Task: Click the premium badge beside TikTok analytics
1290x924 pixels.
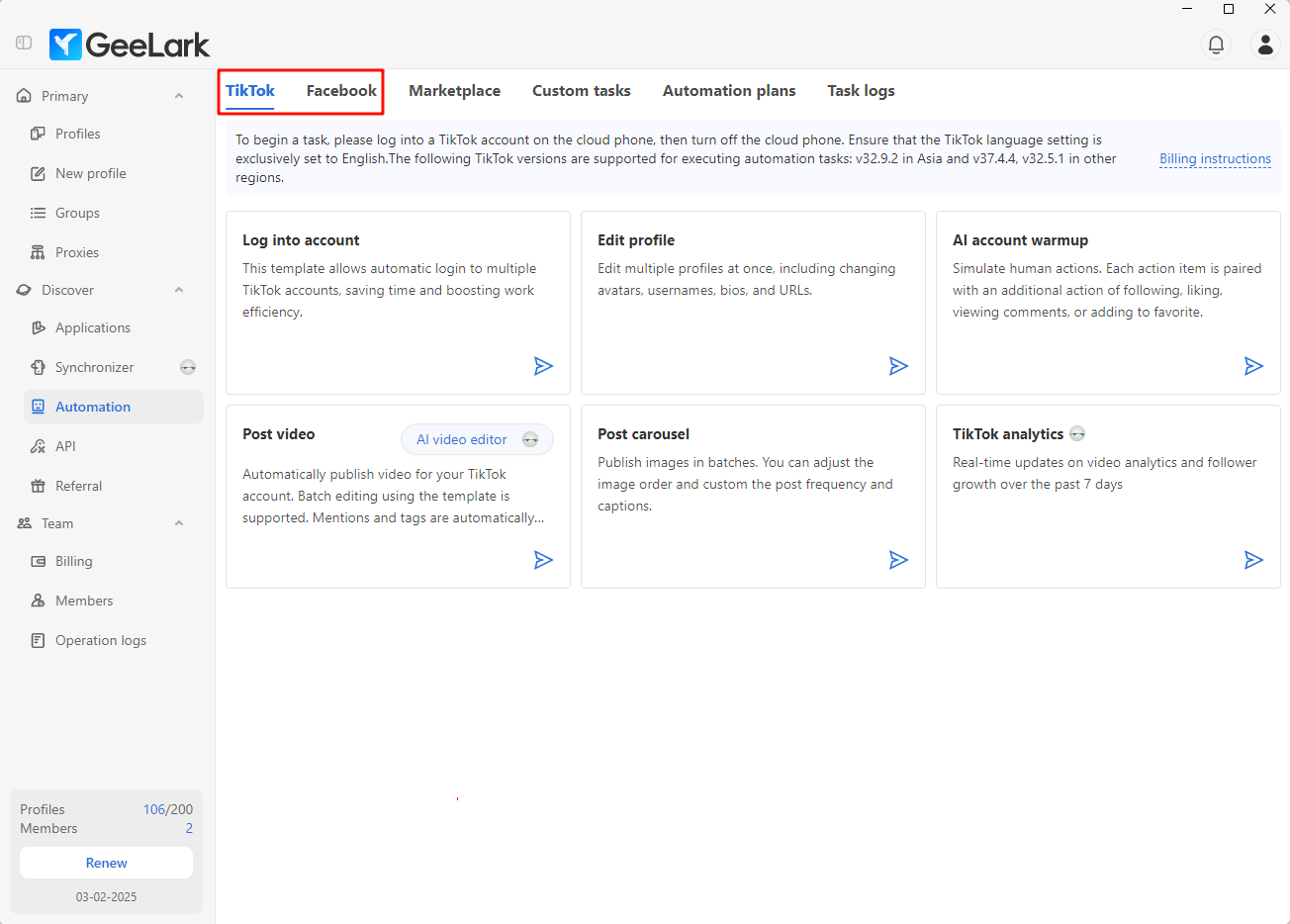Action: point(1077,433)
